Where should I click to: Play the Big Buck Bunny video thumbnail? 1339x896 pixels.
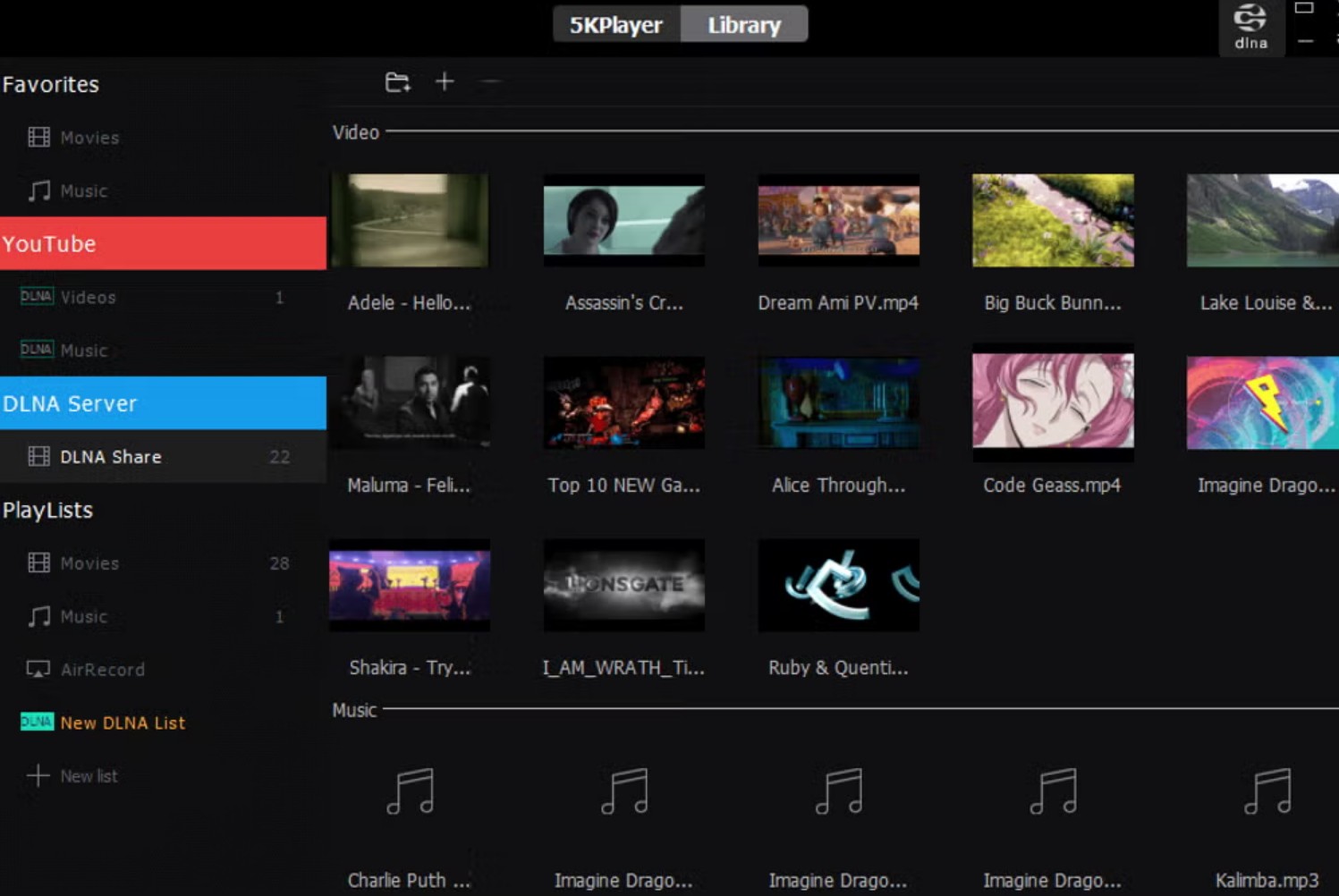click(x=1052, y=221)
